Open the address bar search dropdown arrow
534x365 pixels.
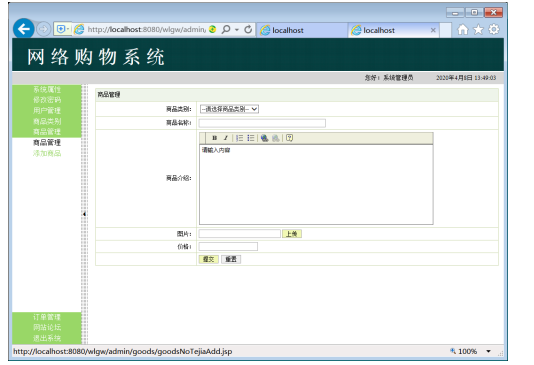pyautogui.click(x=237, y=30)
